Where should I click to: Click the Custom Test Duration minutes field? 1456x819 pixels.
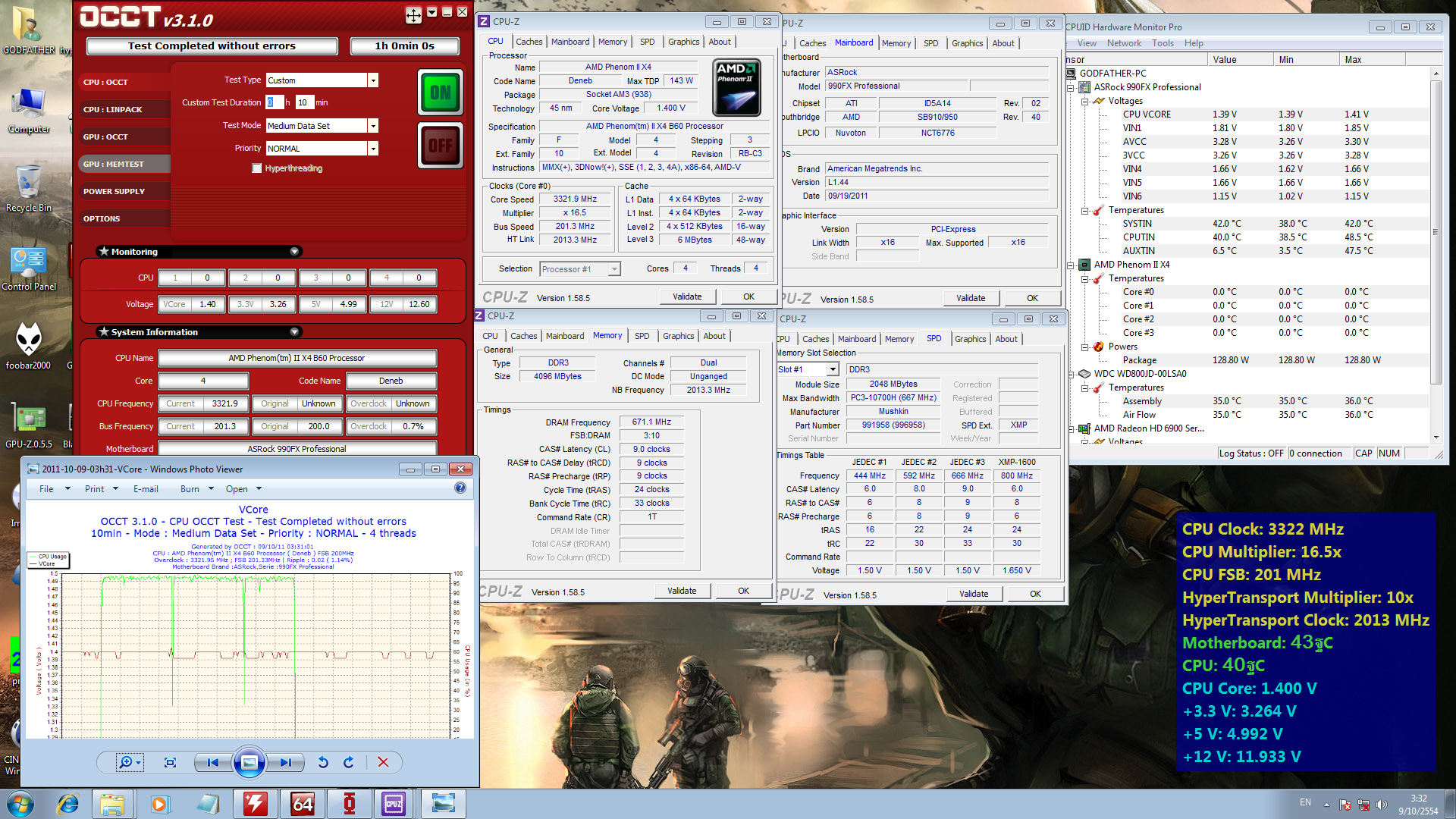[304, 102]
